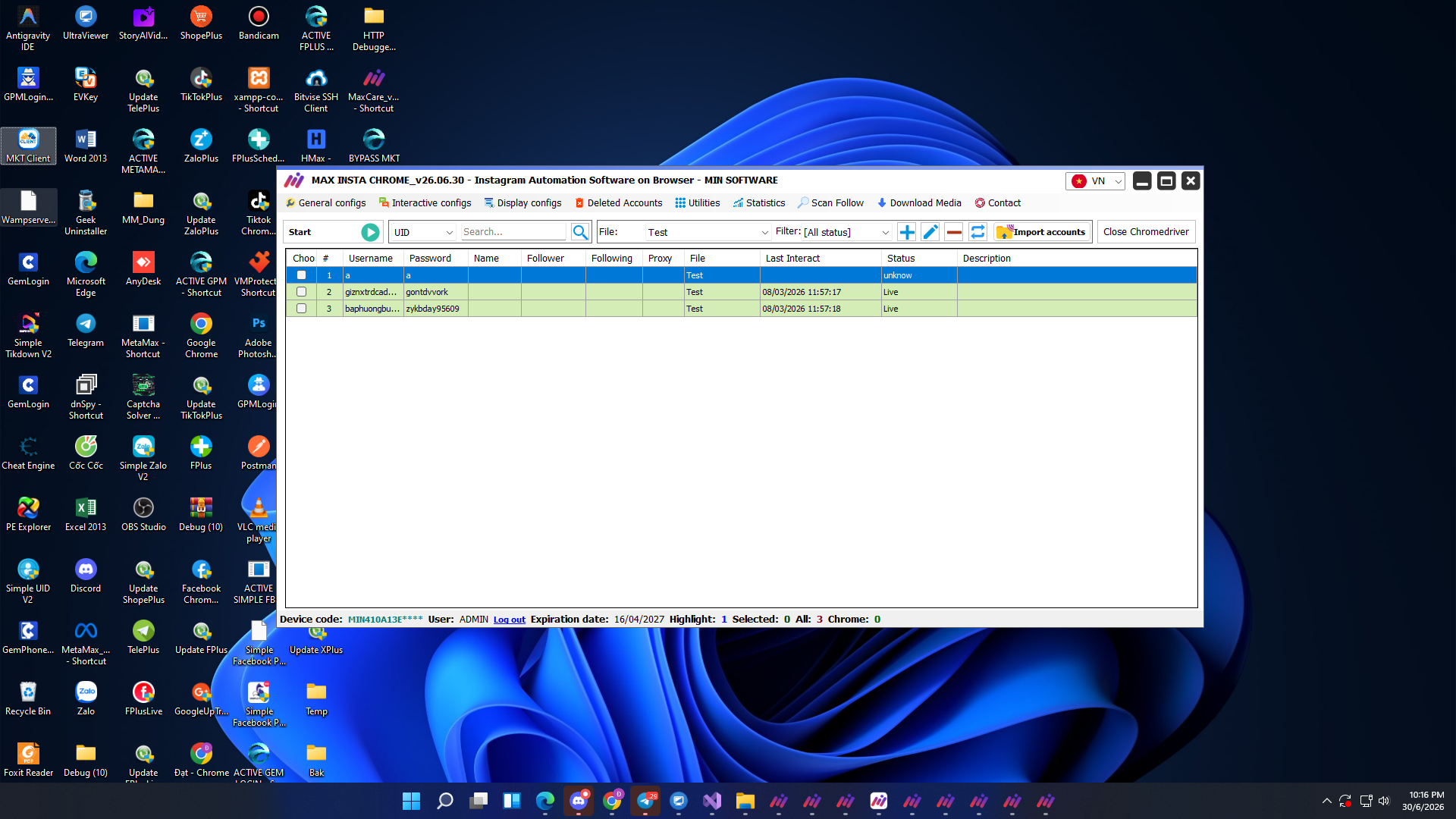Image resolution: width=1456 pixels, height=819 pixels.
Task: Open Microsoft Edge from the taskbar
Action: tap(544, 801)
